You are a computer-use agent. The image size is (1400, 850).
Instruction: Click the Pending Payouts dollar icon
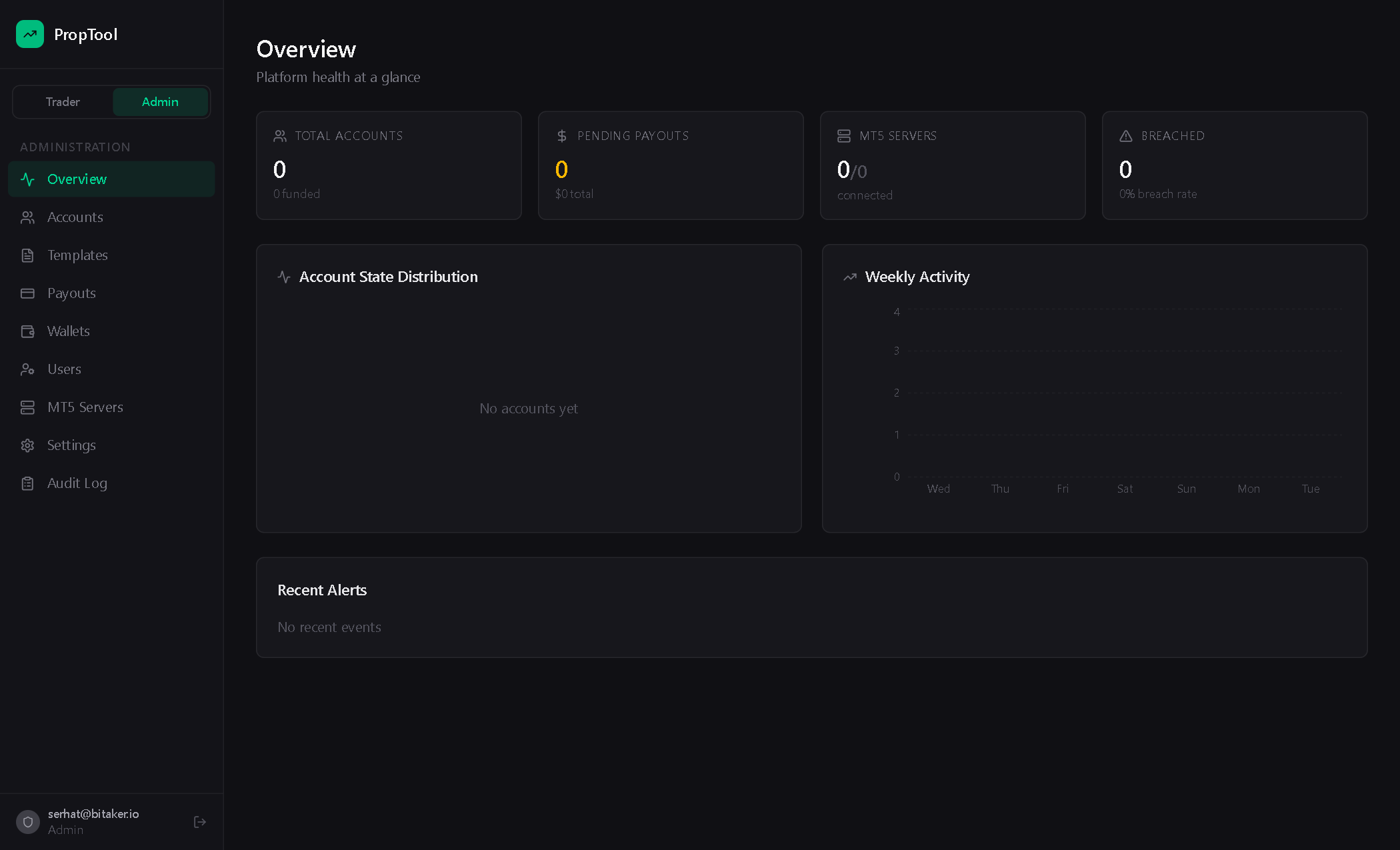pos(562,136)
